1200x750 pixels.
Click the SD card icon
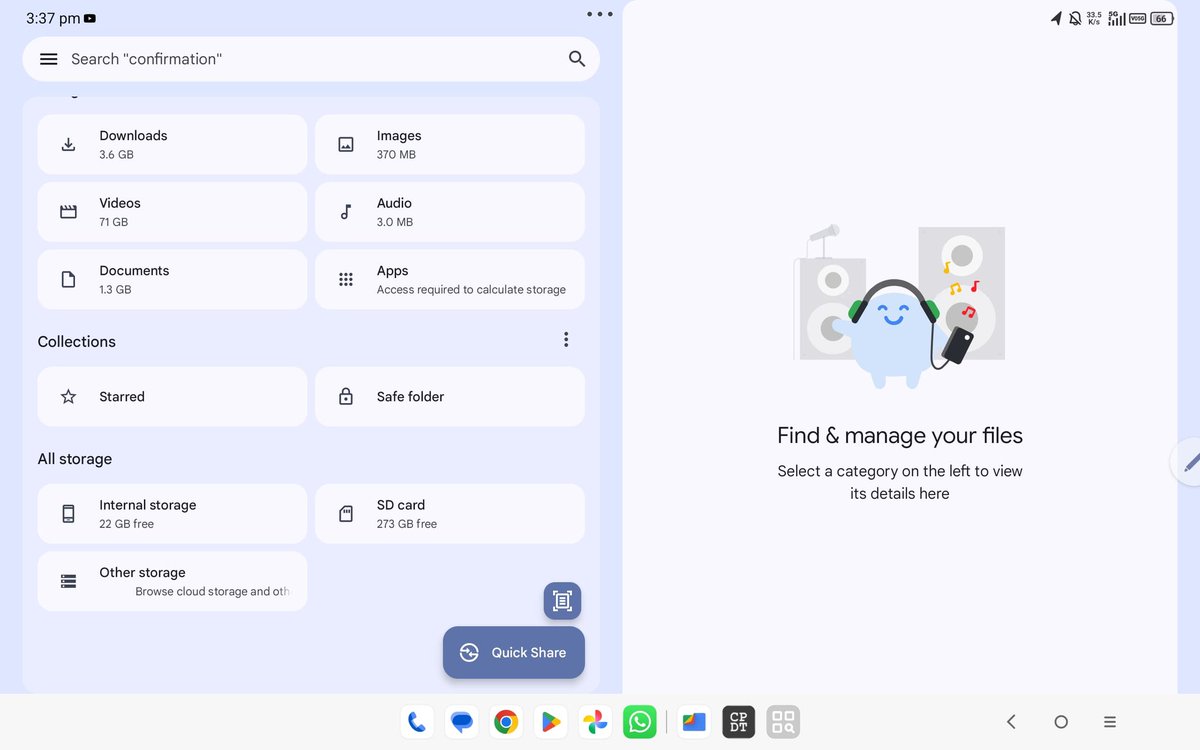coord(346,514)
